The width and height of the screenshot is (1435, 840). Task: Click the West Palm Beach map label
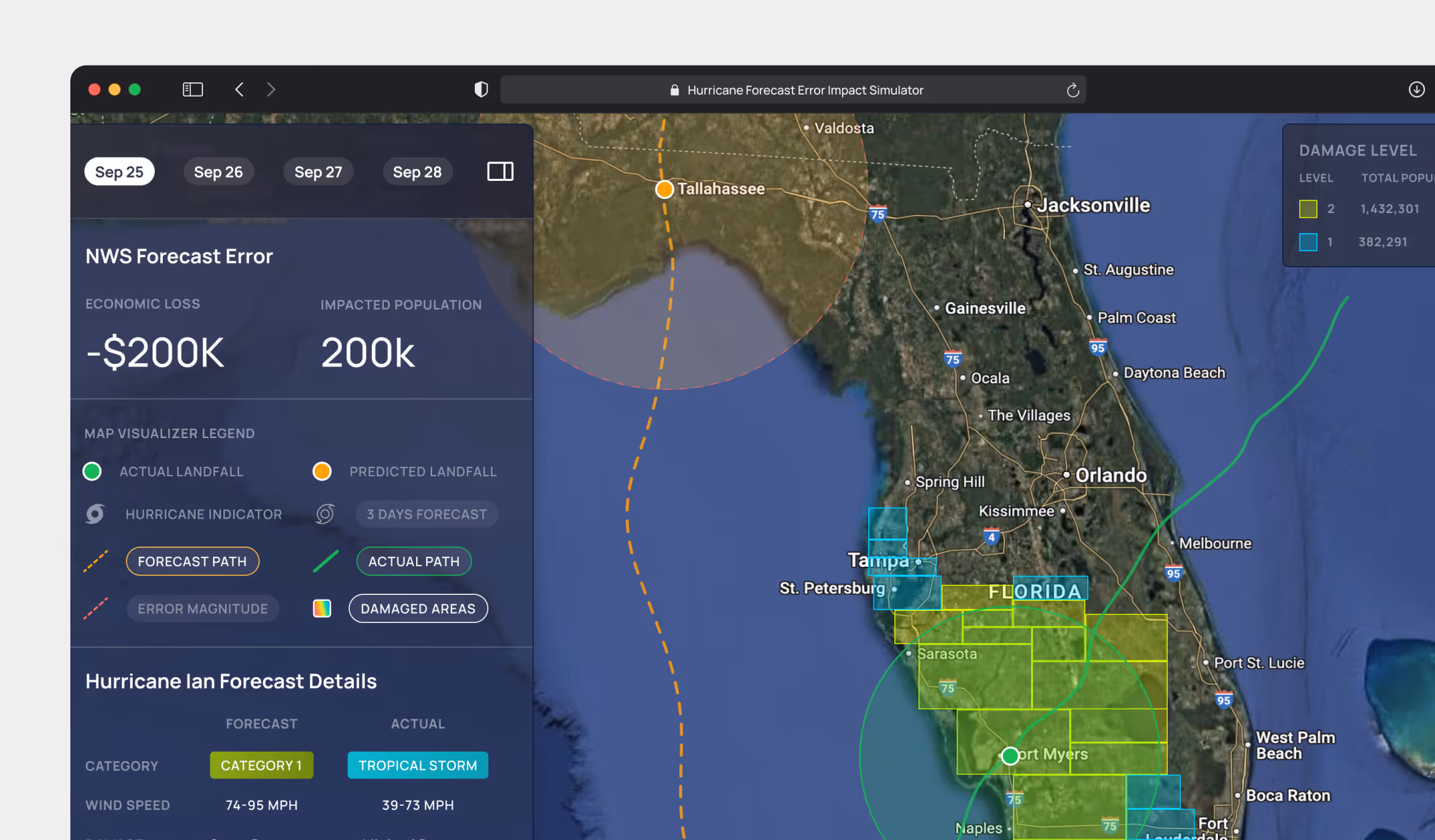(x=1296, y=745)
